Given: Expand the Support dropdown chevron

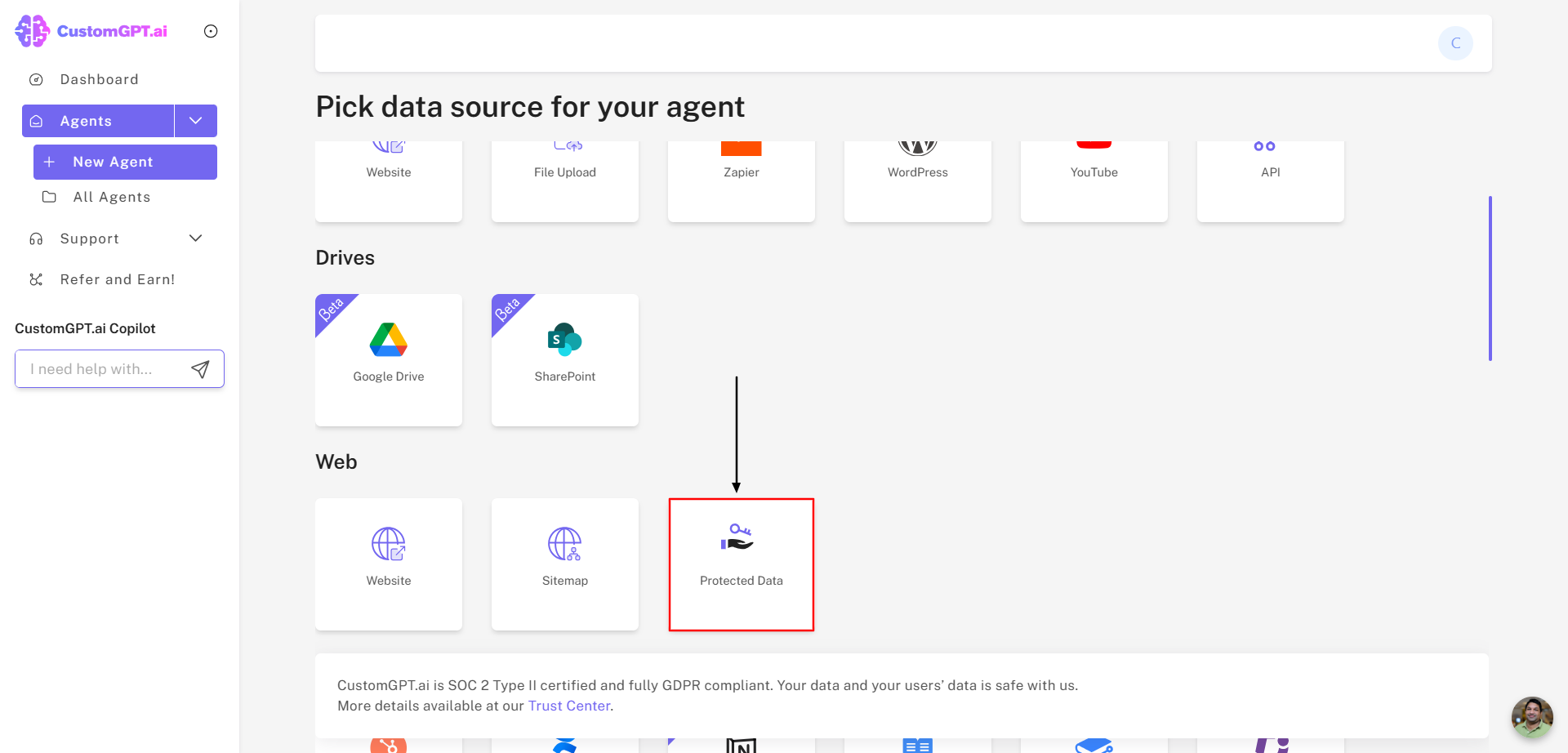Looking at the screenshot, I should click(196, 238).
